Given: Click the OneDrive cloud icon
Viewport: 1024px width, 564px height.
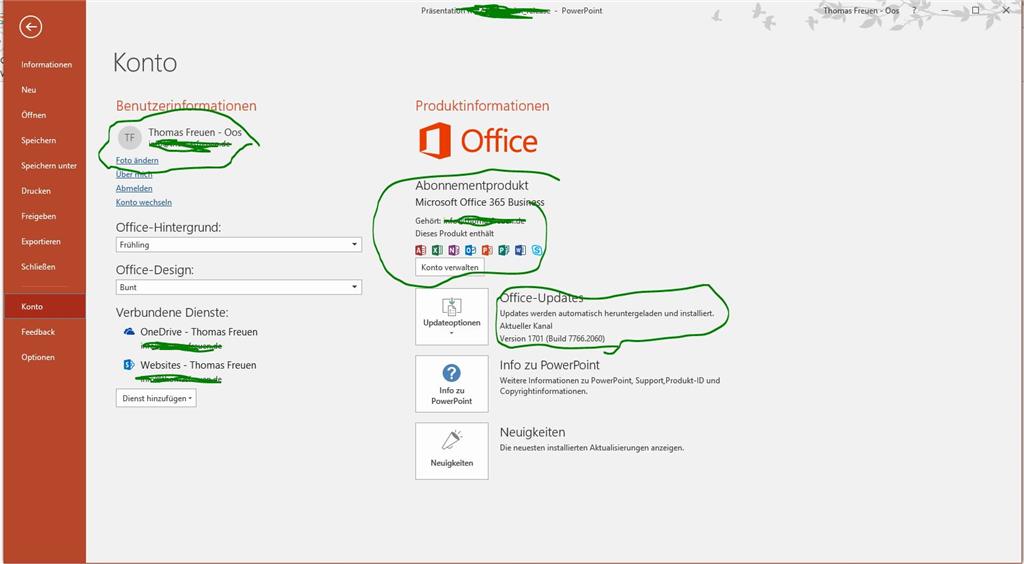Looking at the screenshot, I should (x=129, y=332).
